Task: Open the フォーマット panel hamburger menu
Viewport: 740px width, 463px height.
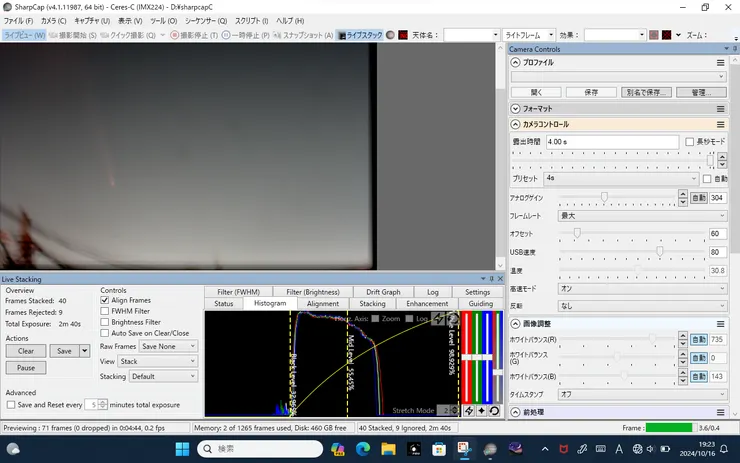Action: 720,108
